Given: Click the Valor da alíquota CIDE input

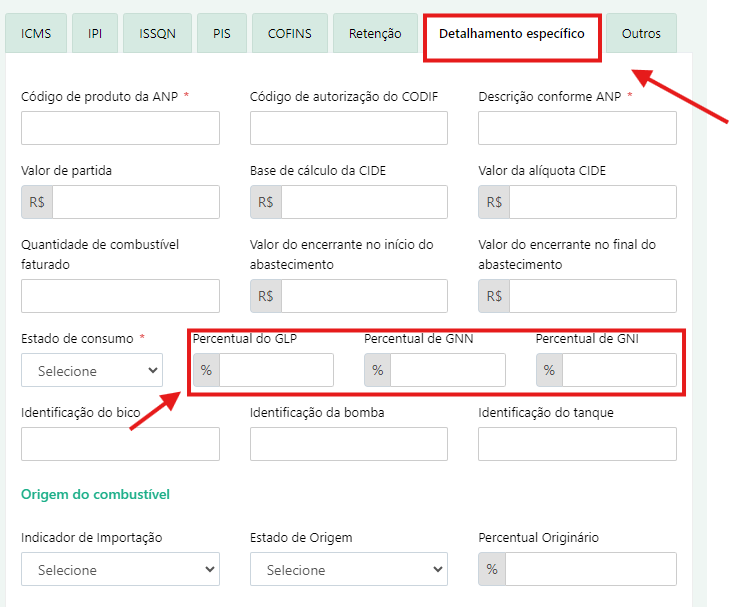Looking at the screenshot, I should pyautogui.click(x=593, y=202).
